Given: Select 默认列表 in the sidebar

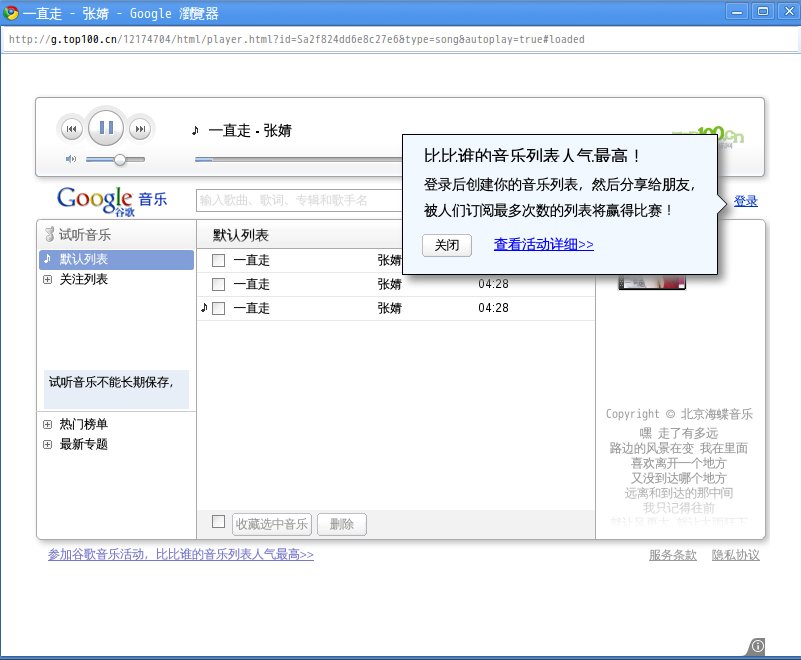Looking at the screenshot, I should [116, 260].
